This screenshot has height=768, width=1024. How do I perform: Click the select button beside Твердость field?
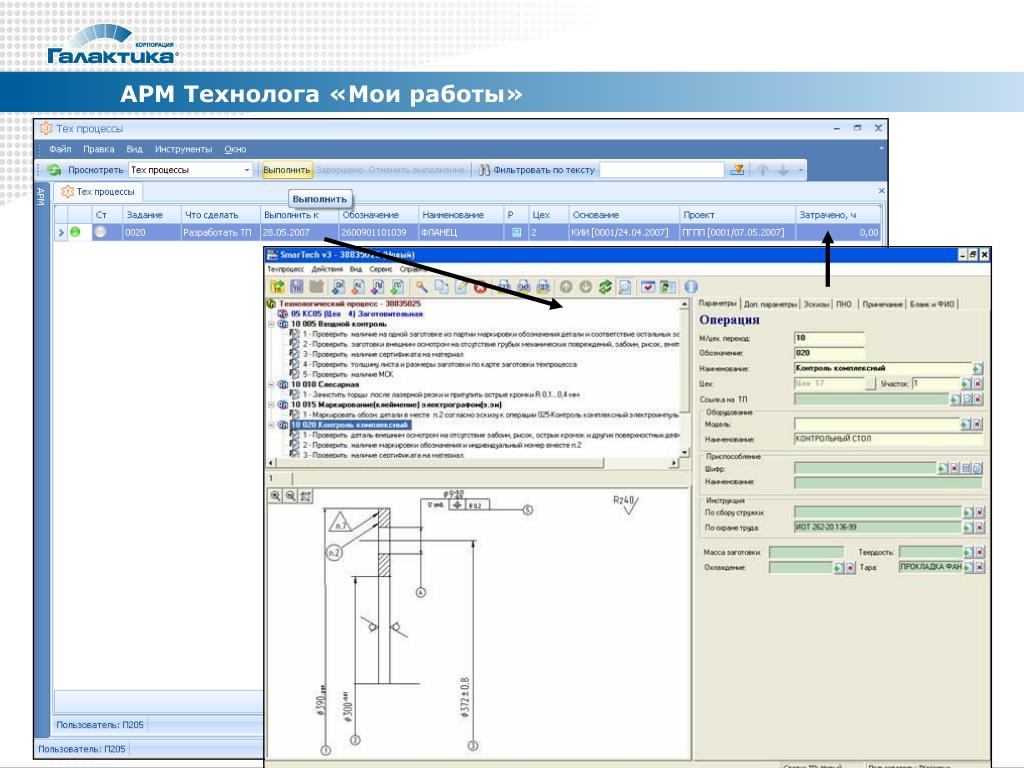968,552
